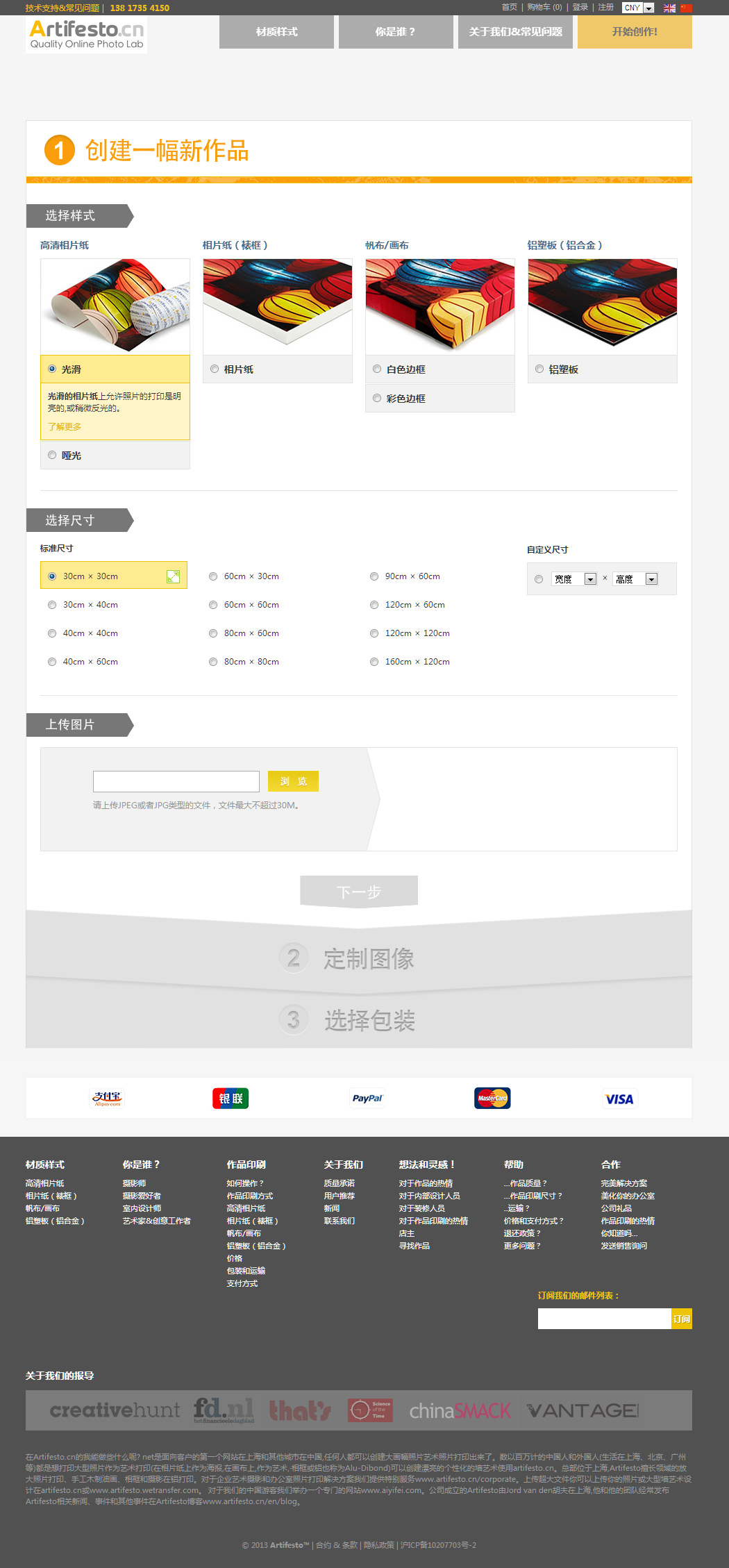The image size is (729, 1568).
Task: Open the 开始创作! navigation tab
Action: pyautogui.click(x=635, y=32)
